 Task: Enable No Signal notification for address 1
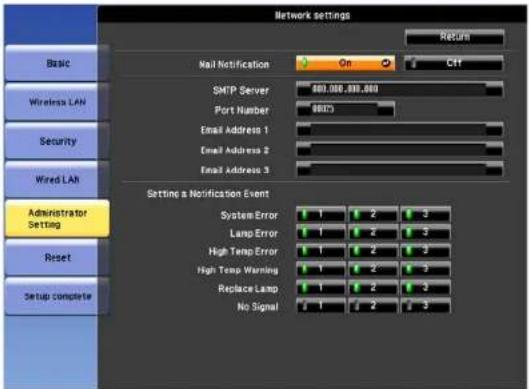(321, 306)
